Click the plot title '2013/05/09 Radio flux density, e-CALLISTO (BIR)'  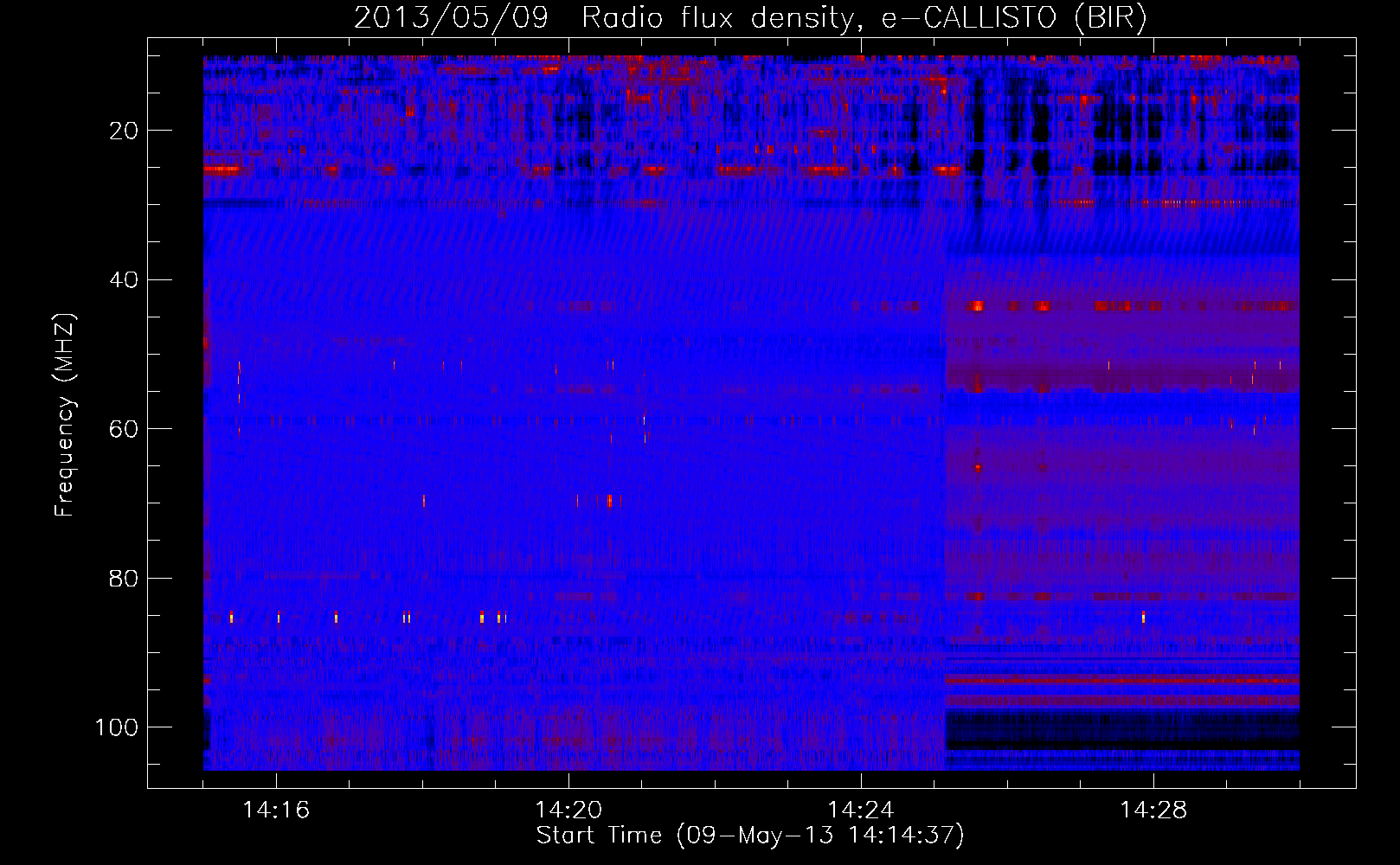point(750,17)
